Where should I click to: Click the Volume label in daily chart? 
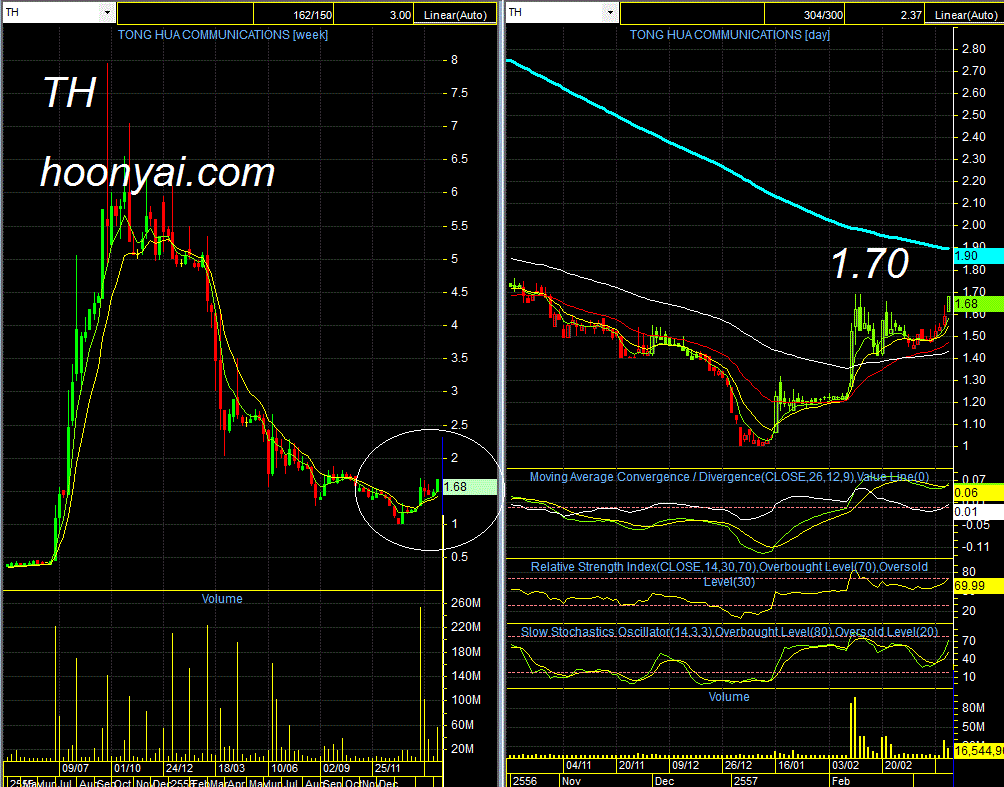click(x=729, y=696)
